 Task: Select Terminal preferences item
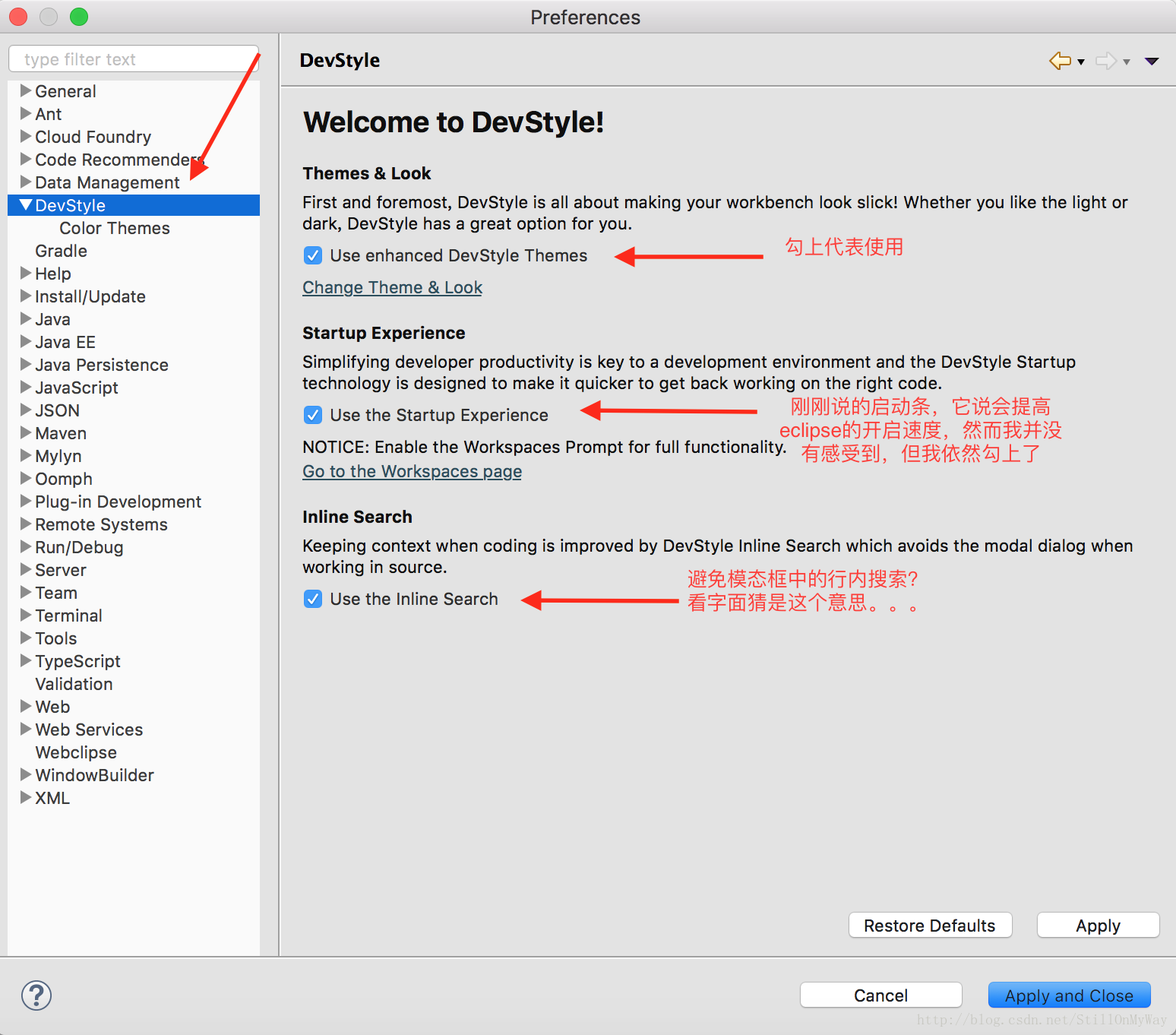point(68,616)
